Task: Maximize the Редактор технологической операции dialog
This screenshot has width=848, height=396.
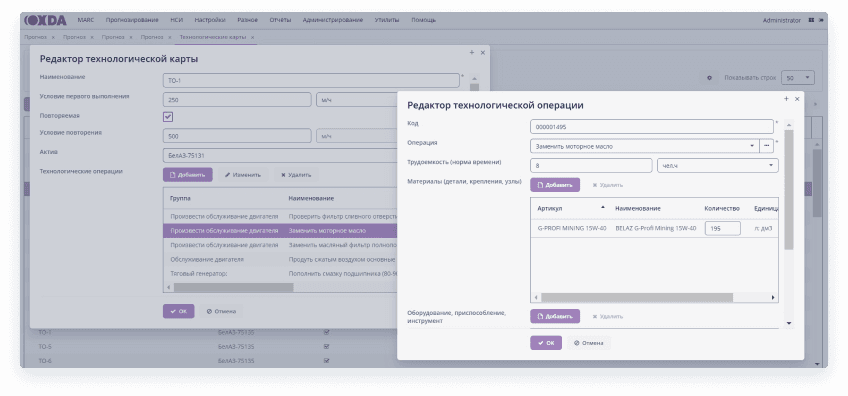Action: tap(786, 99)
